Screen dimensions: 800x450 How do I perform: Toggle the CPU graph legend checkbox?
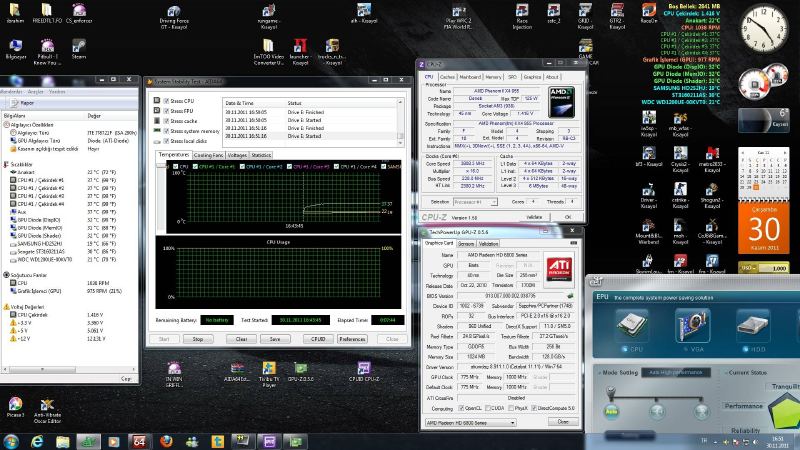176,166
